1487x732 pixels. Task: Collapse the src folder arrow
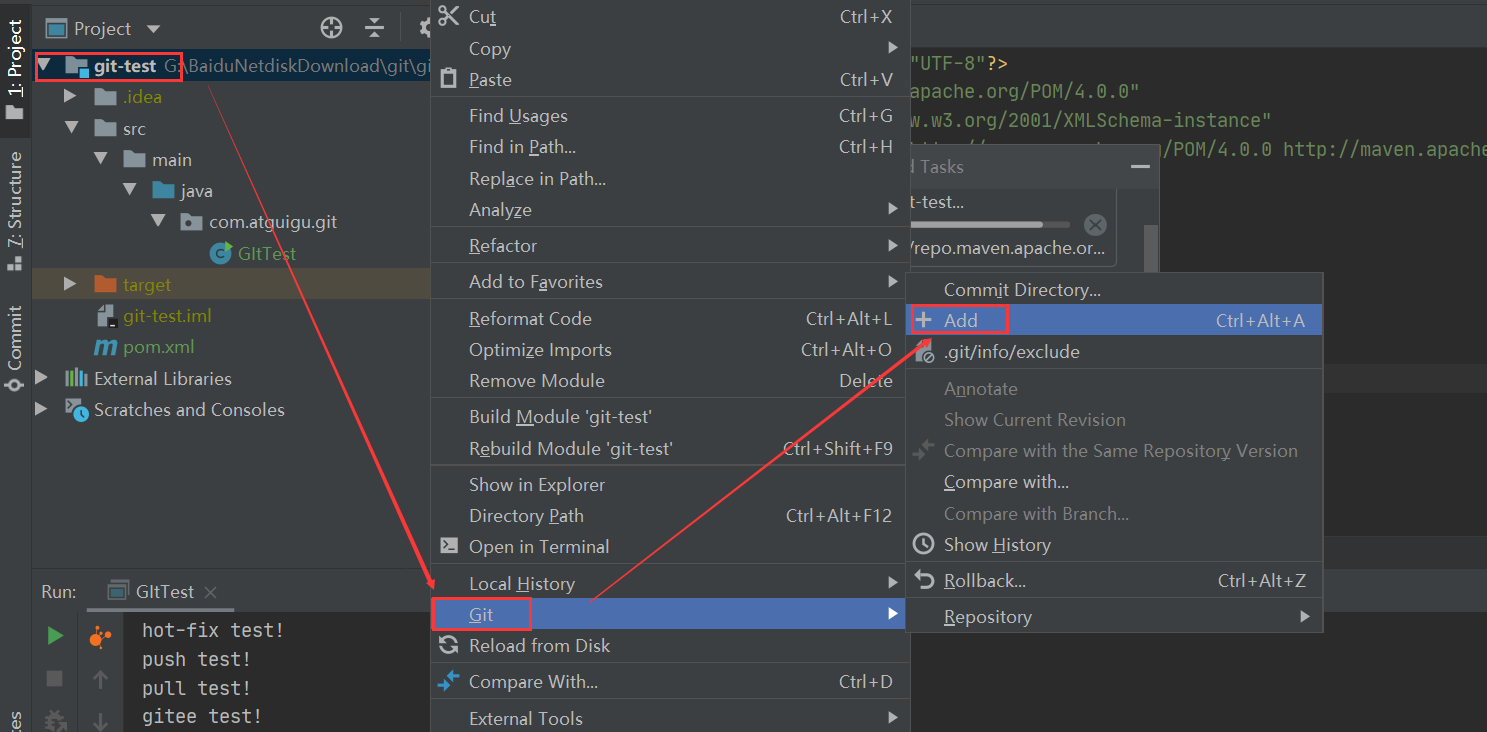pyautogui.click(x=70, y=128)
